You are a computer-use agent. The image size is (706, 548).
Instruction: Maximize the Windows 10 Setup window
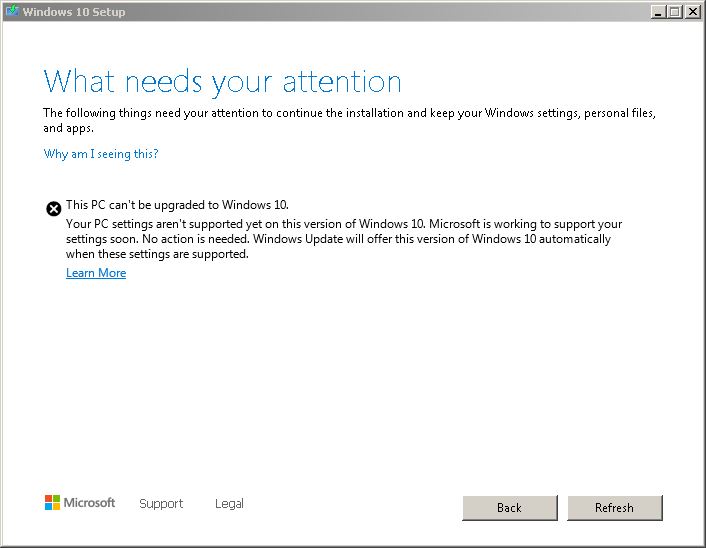(x=675, y=12)
